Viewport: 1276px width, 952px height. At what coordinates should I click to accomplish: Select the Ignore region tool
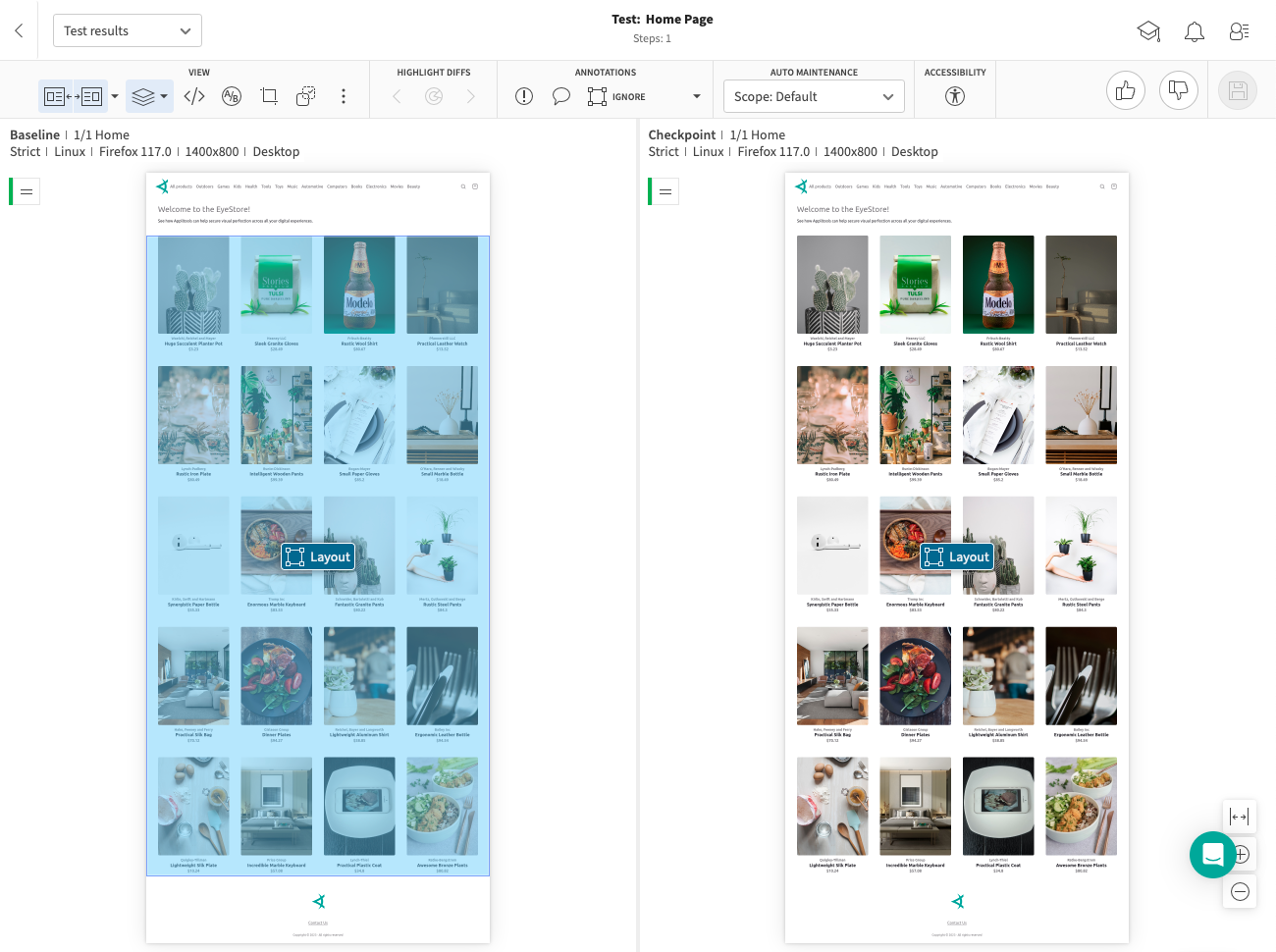616,96
